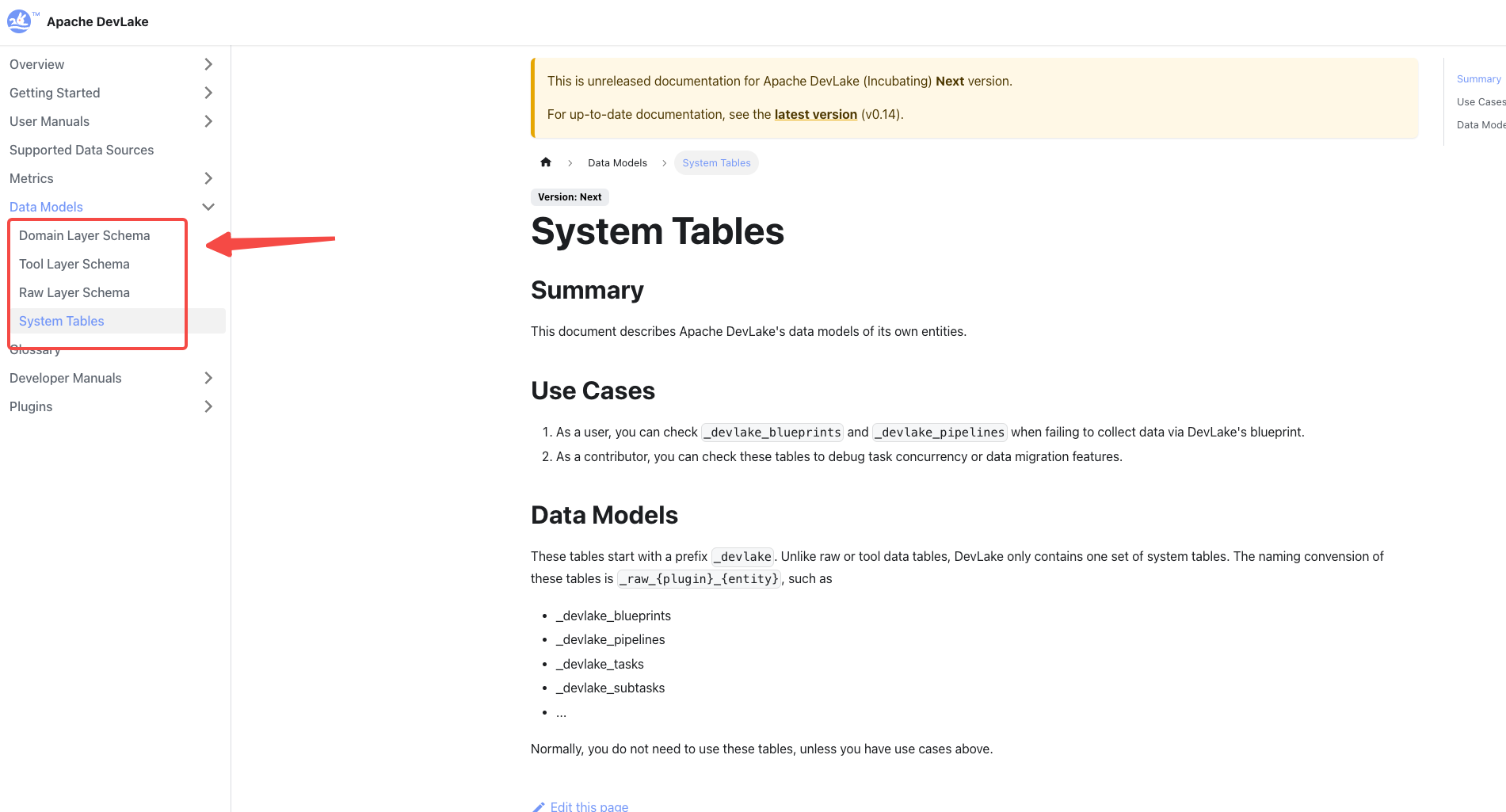Image resolution: width=1506 pixels, height=812 pixels.
Task: Jump to Data Models in table of contents
Action: pyautogui.click(x=1481, y=124)
